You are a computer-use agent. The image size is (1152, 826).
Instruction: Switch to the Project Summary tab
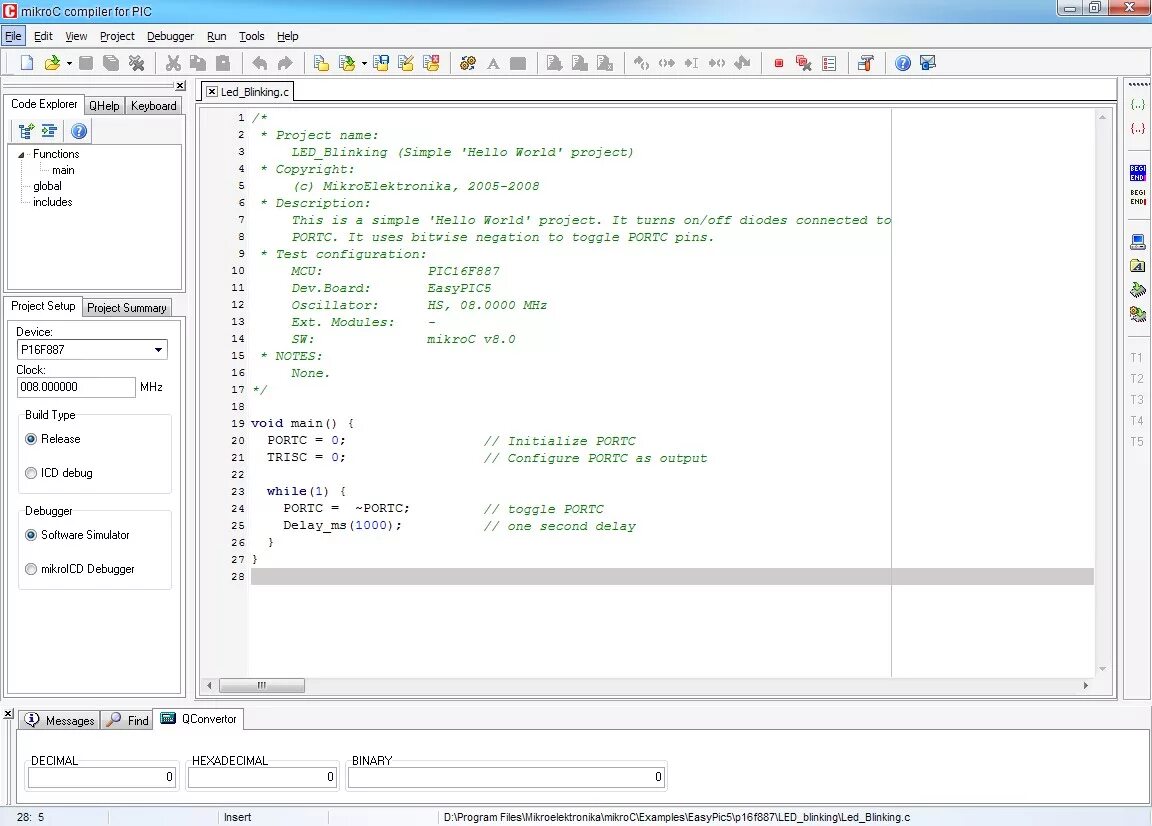coord(126,308)
